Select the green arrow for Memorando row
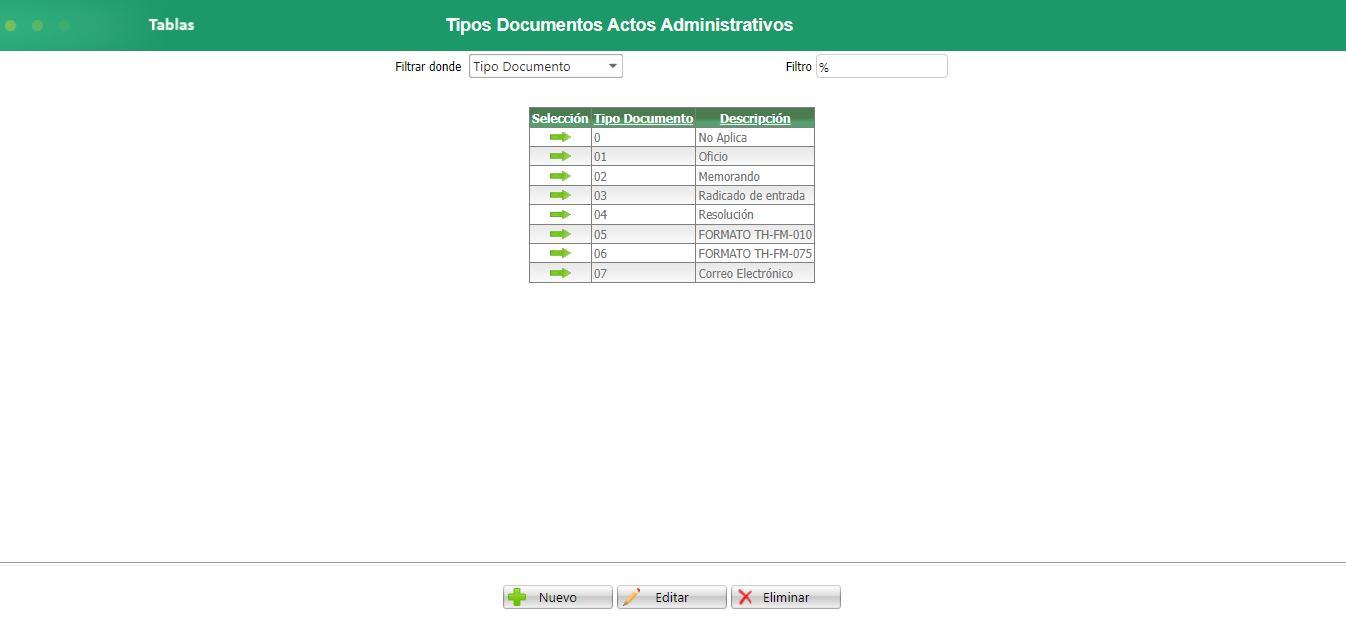The height and width of the screenshot is (635, 1346). (x=560, y=176)
